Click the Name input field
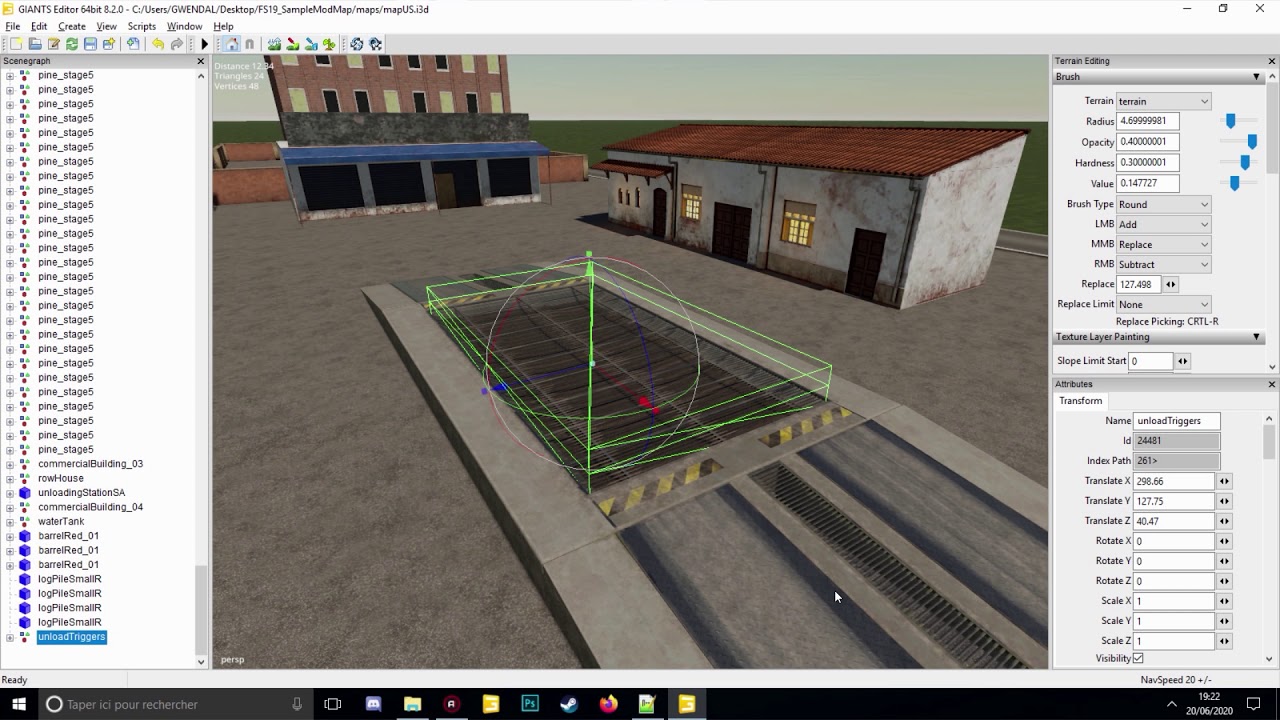This screenshot has height=720, width=1280. click(x=1176, y=421)
